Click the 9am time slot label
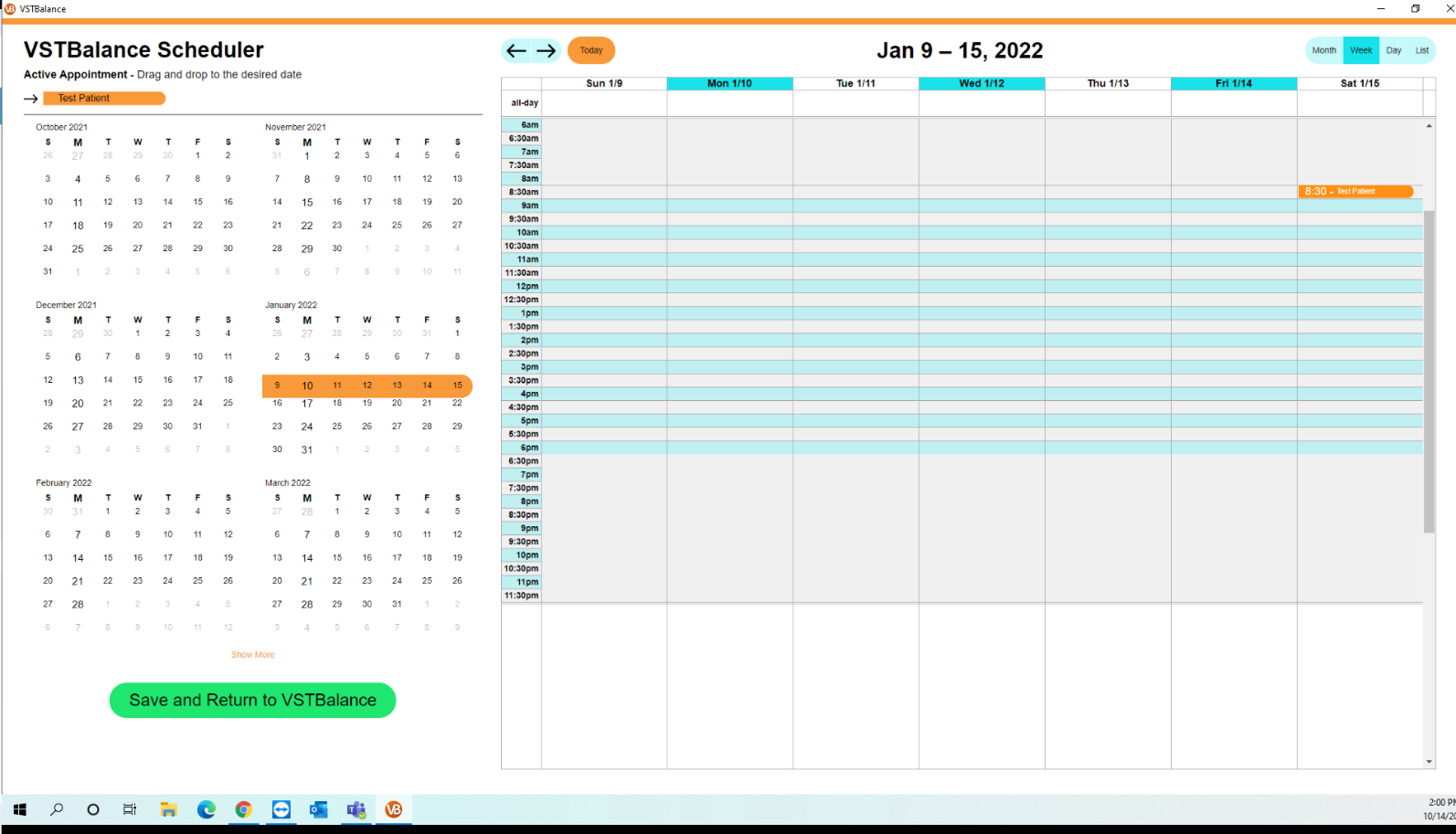1456x834 pixels. [529, 206]
